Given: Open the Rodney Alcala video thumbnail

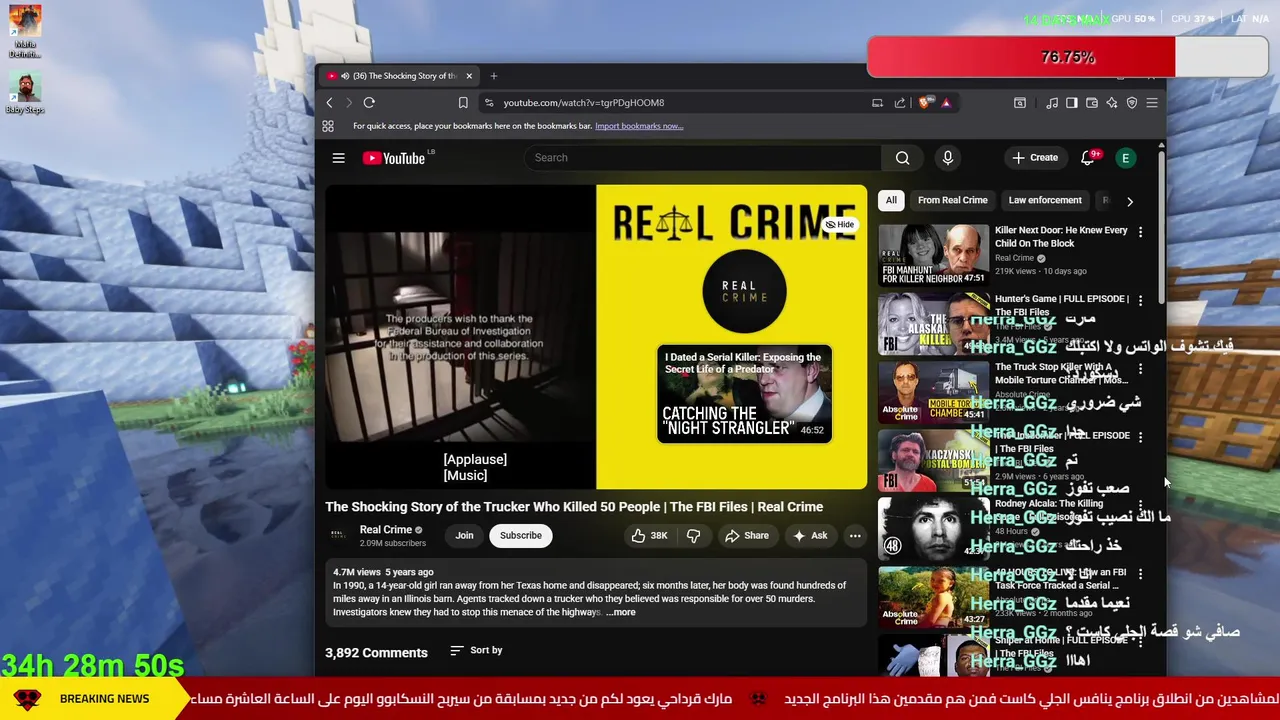Looking at the screenshot, I should coord(933,529).
